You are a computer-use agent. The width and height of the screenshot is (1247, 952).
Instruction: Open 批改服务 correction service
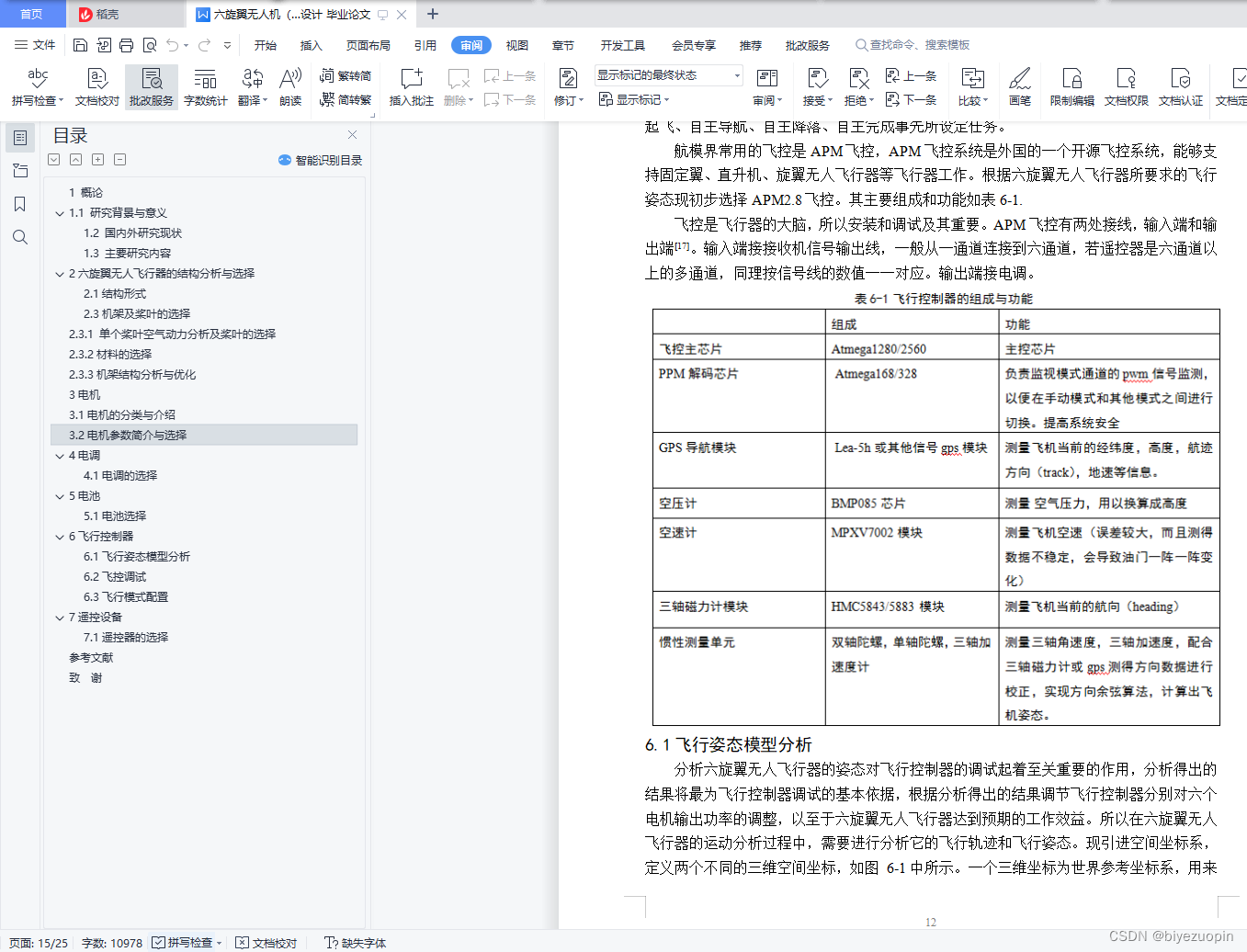coord(152,87)
